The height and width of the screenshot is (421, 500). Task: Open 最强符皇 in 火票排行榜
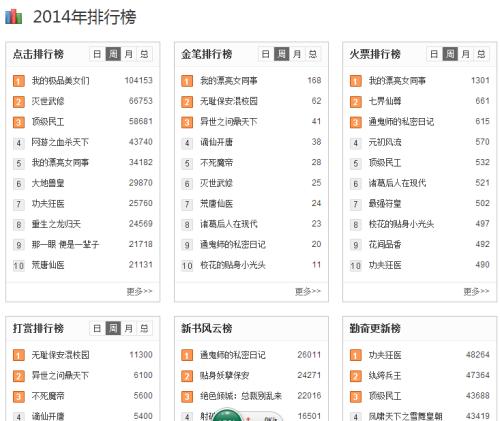tap(385, 204)
